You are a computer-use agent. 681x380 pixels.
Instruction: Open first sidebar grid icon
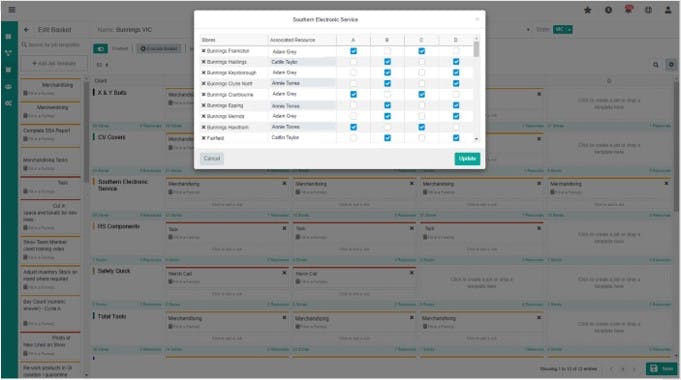pos(8,37)
